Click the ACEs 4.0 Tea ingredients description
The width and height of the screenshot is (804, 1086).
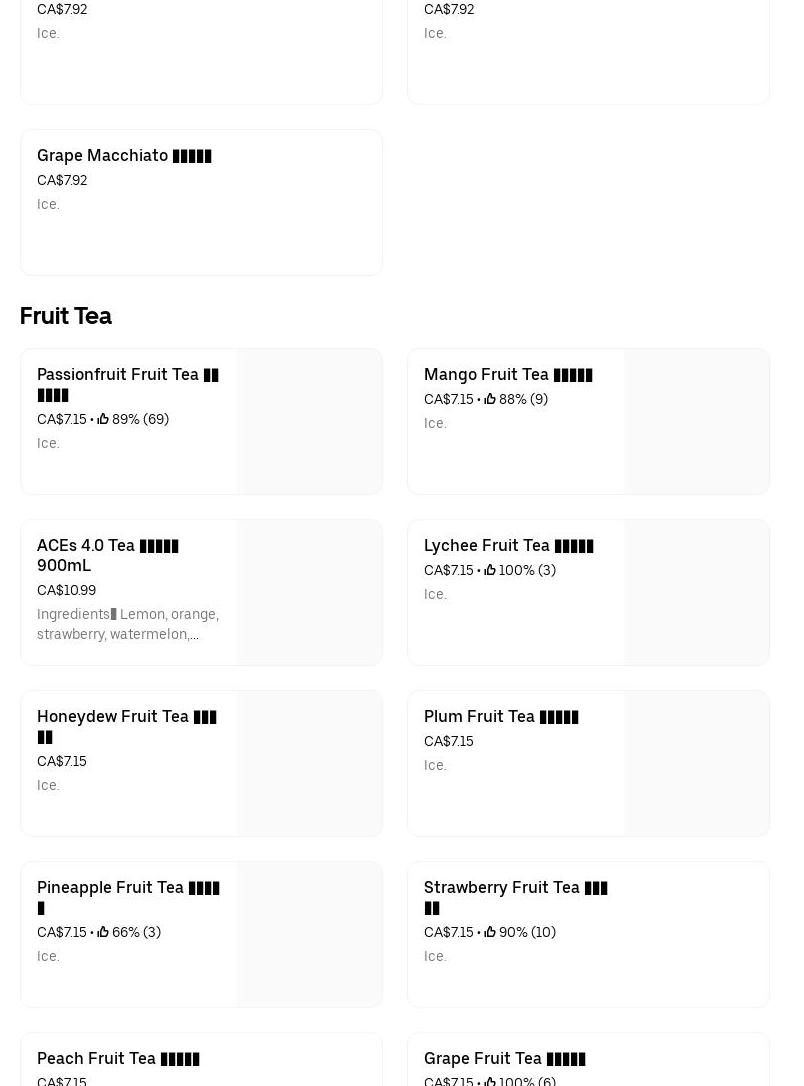128,624
